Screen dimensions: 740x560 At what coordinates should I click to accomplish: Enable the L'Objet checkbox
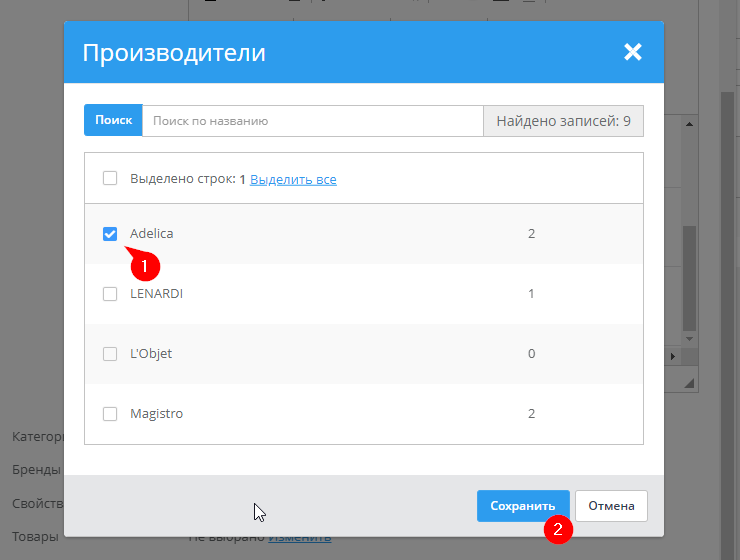(110, 354)
